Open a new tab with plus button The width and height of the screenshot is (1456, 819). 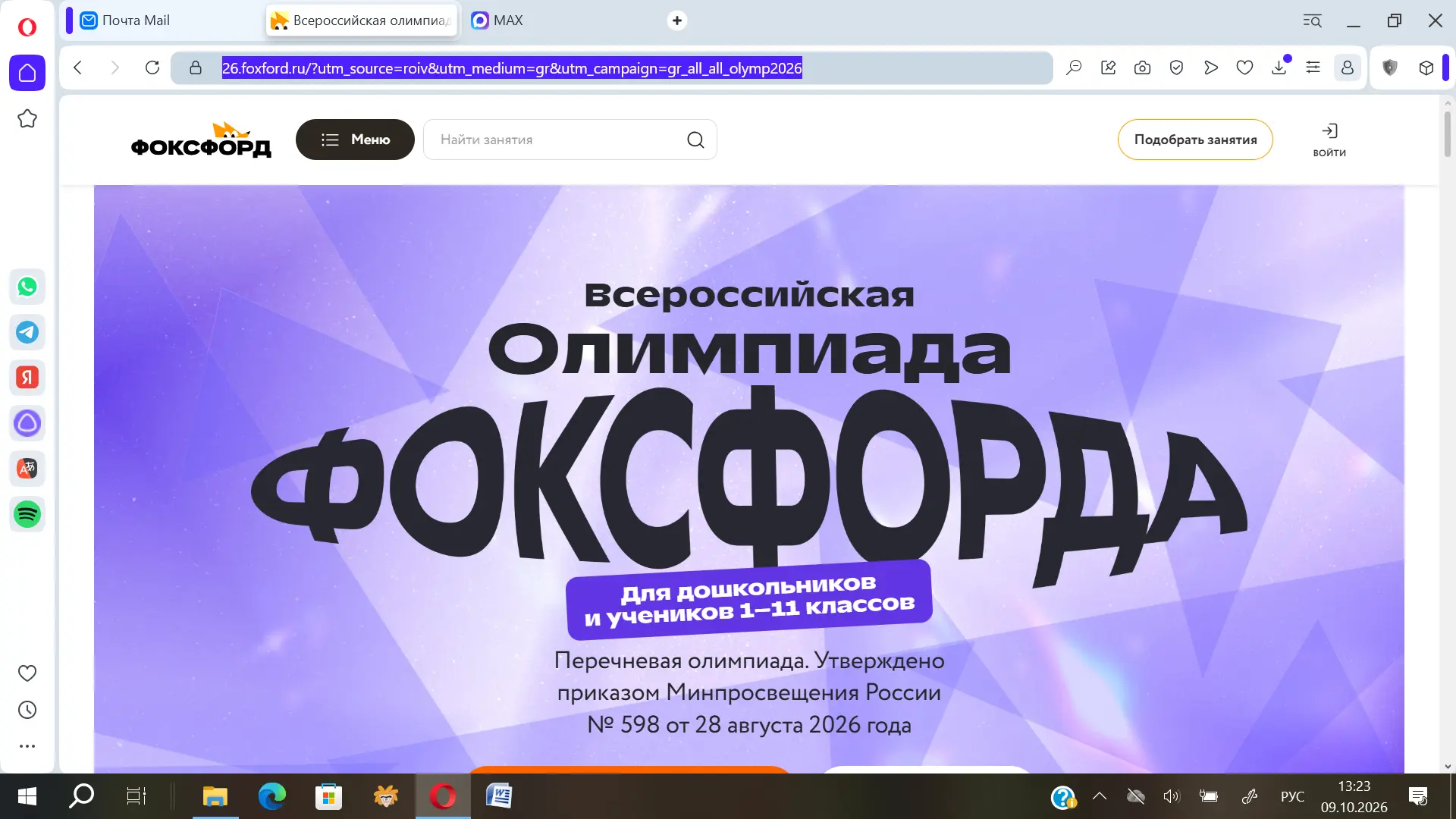pos(677,20)
